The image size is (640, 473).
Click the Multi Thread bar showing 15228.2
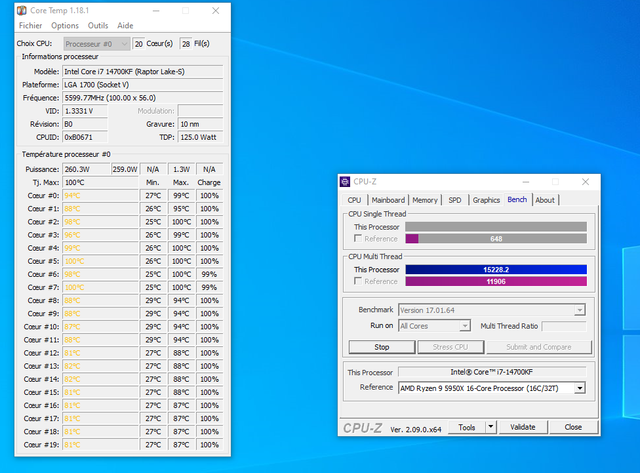pyautogui.click(x=496, y=269)
